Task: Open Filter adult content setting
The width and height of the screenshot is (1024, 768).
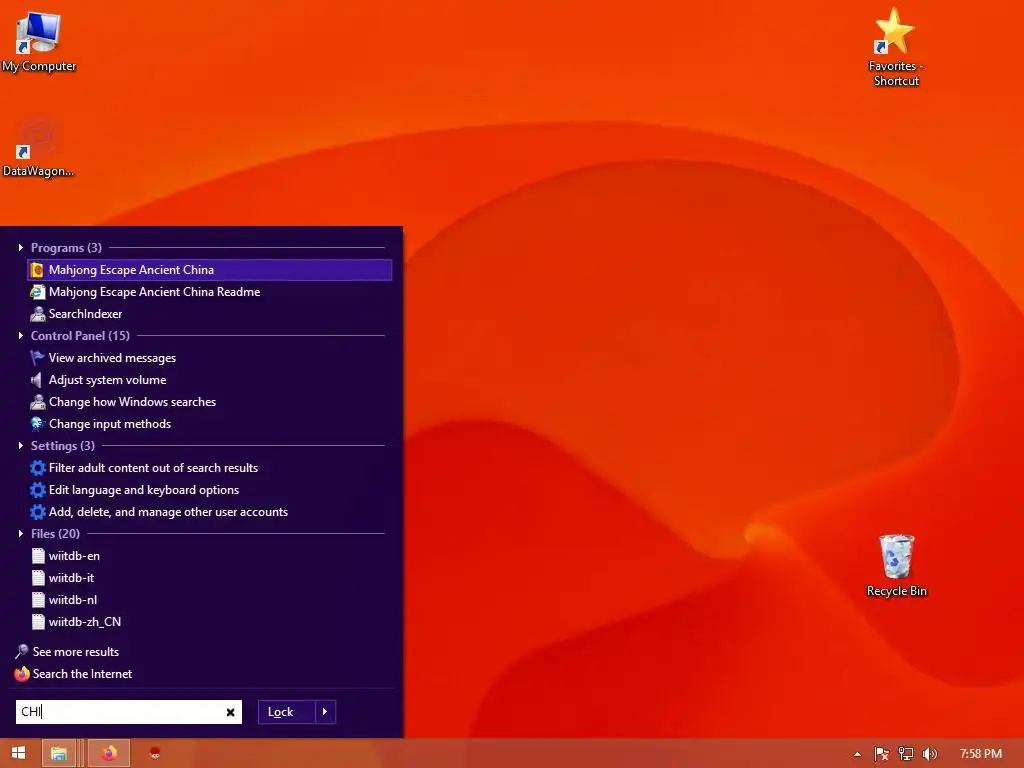Action: [210, 468]
